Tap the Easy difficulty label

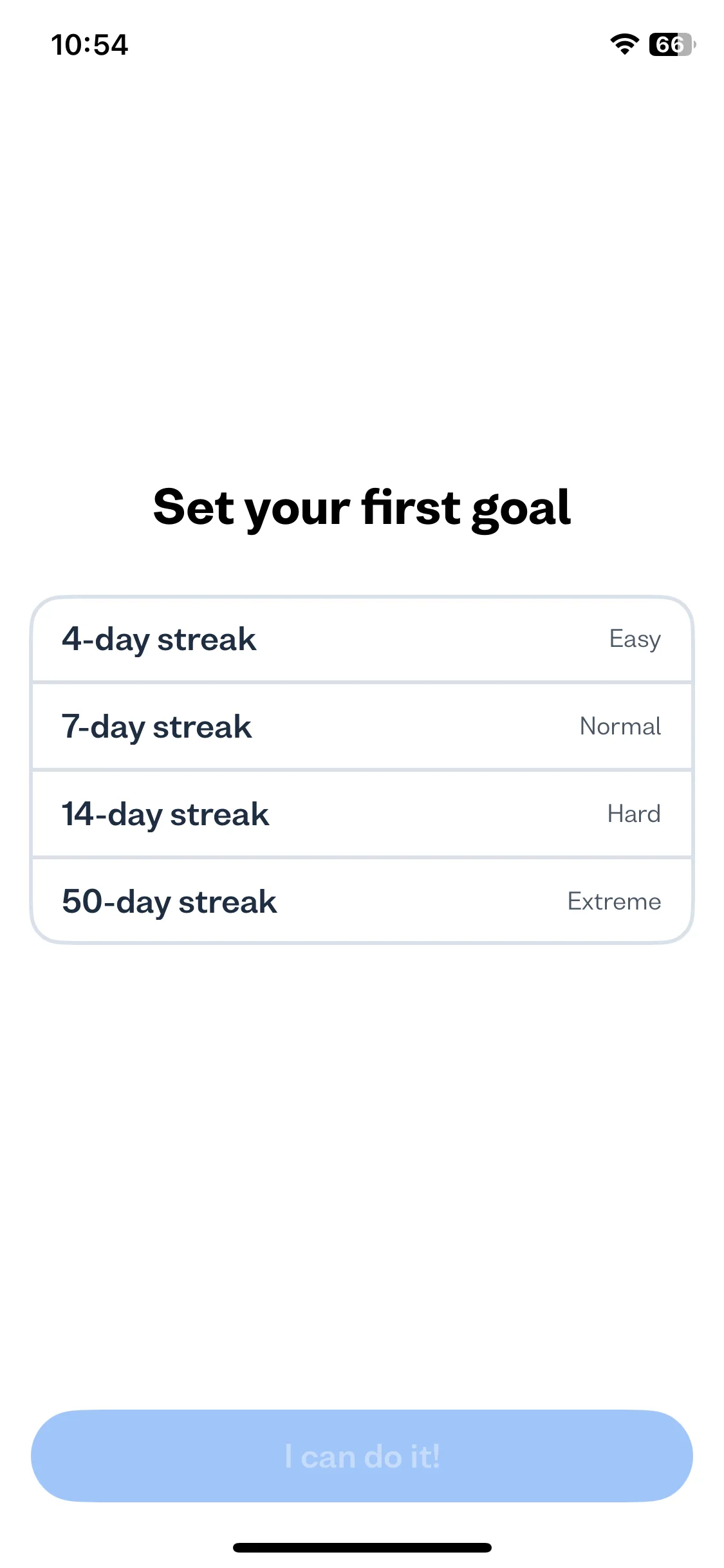click(635, 640)
